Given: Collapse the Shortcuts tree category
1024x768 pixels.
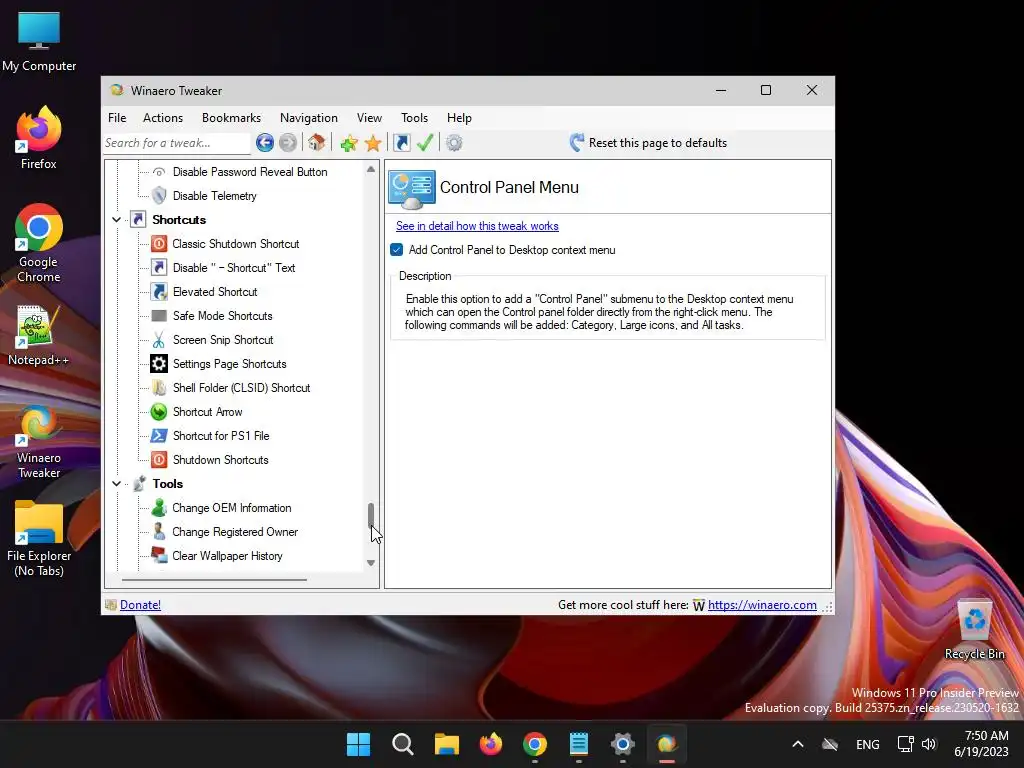Looking at the screenshot, I should pos(116,219).
